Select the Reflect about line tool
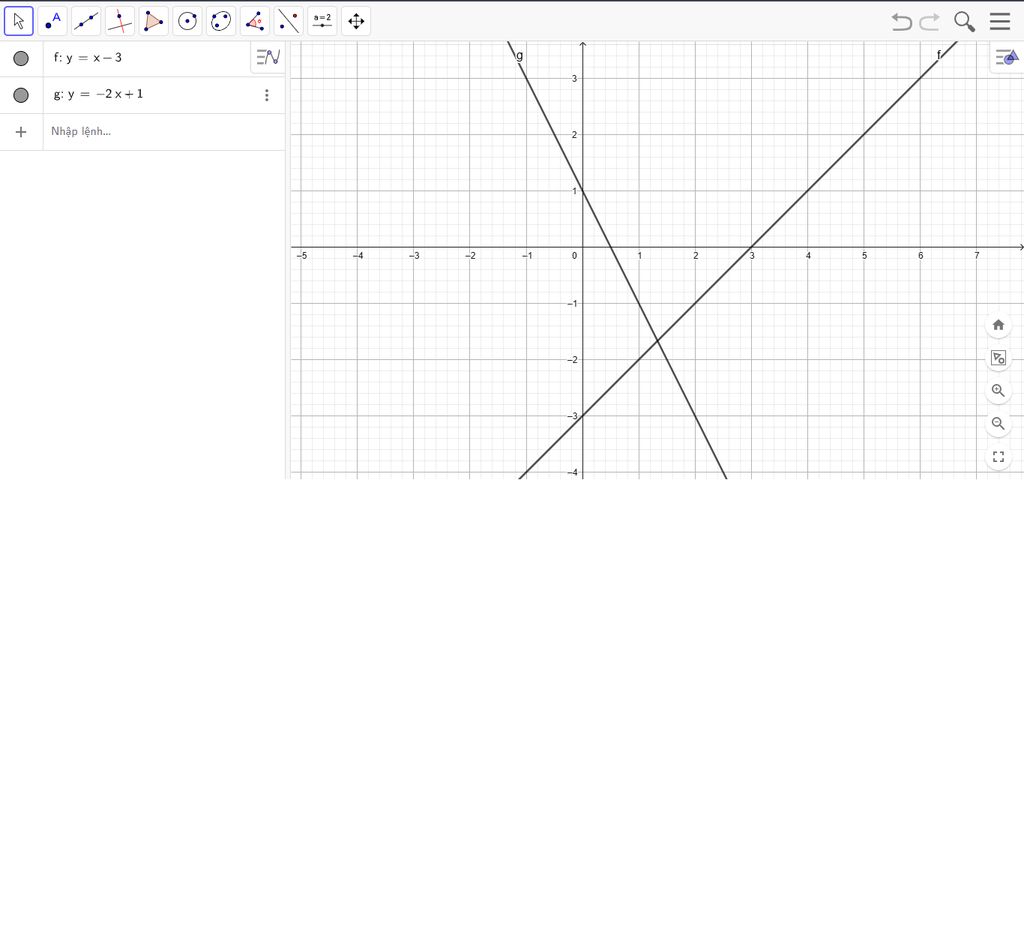The width and height of the screenshot is (1024, 936). click(289, 22)
